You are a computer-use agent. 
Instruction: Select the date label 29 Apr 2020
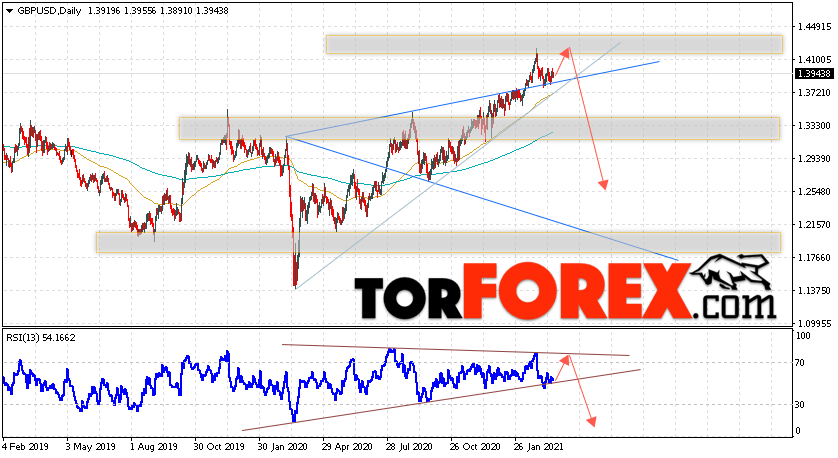pos(347,447)
